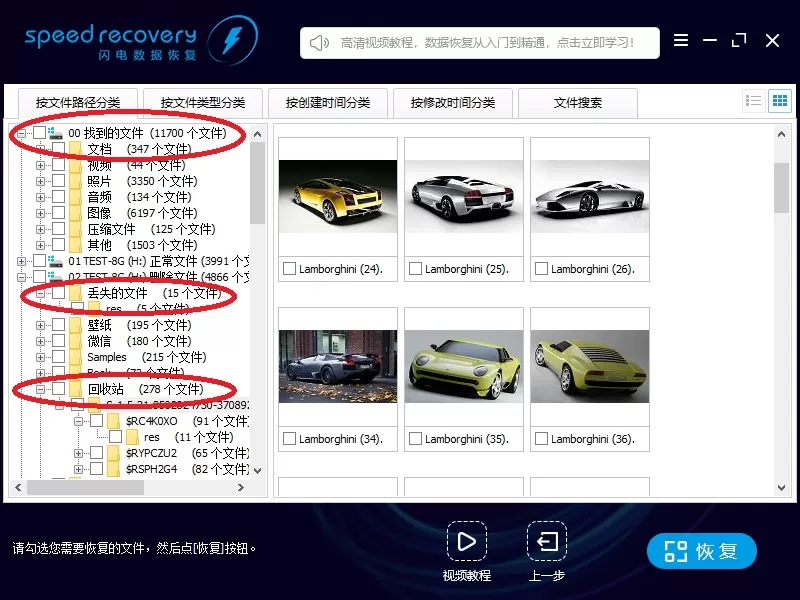Expand 01 TEST-8G 正常文件 node
800x600 pixels.
click(21, 261)
